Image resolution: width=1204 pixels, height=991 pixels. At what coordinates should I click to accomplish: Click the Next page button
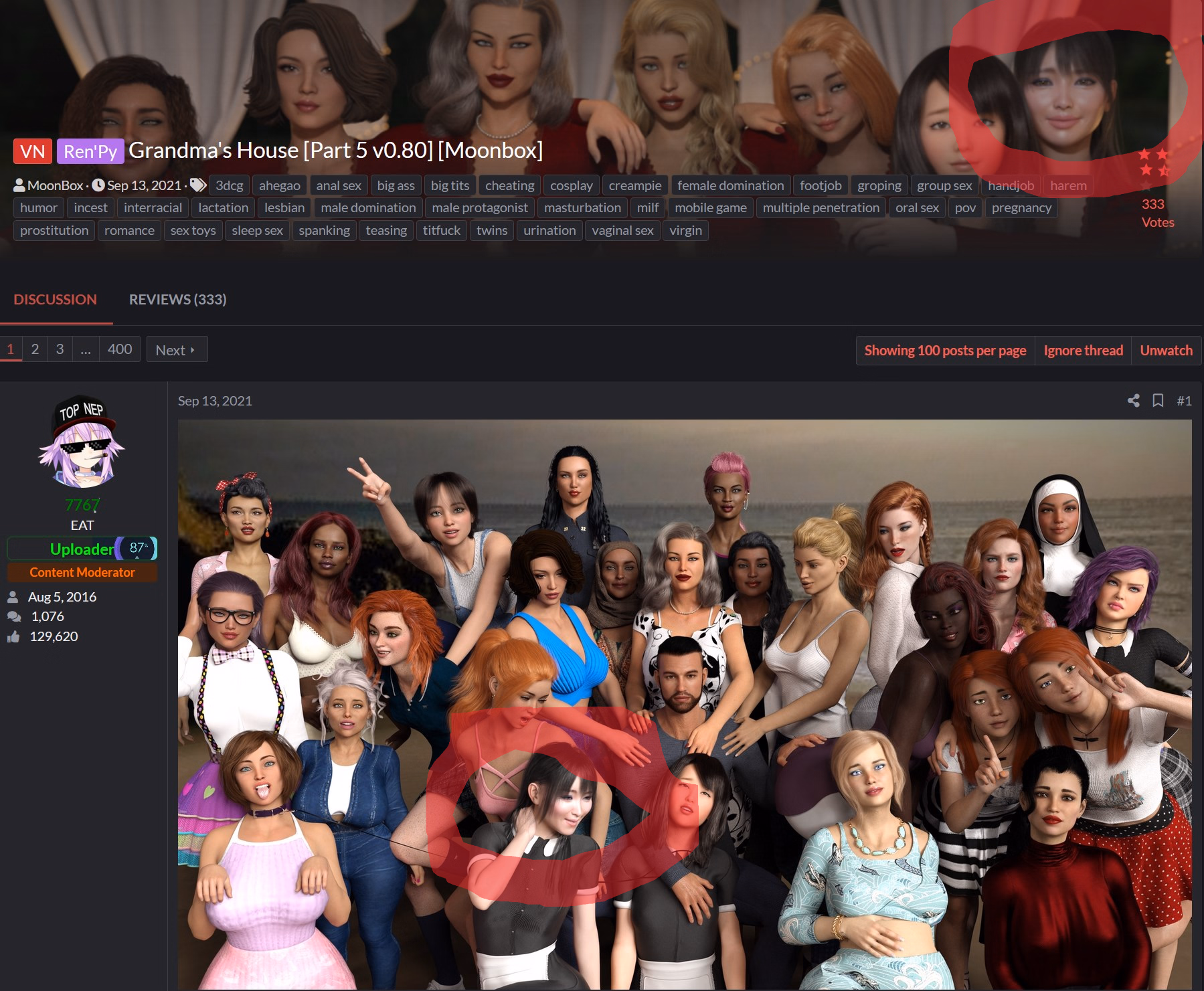click(177, 349)
